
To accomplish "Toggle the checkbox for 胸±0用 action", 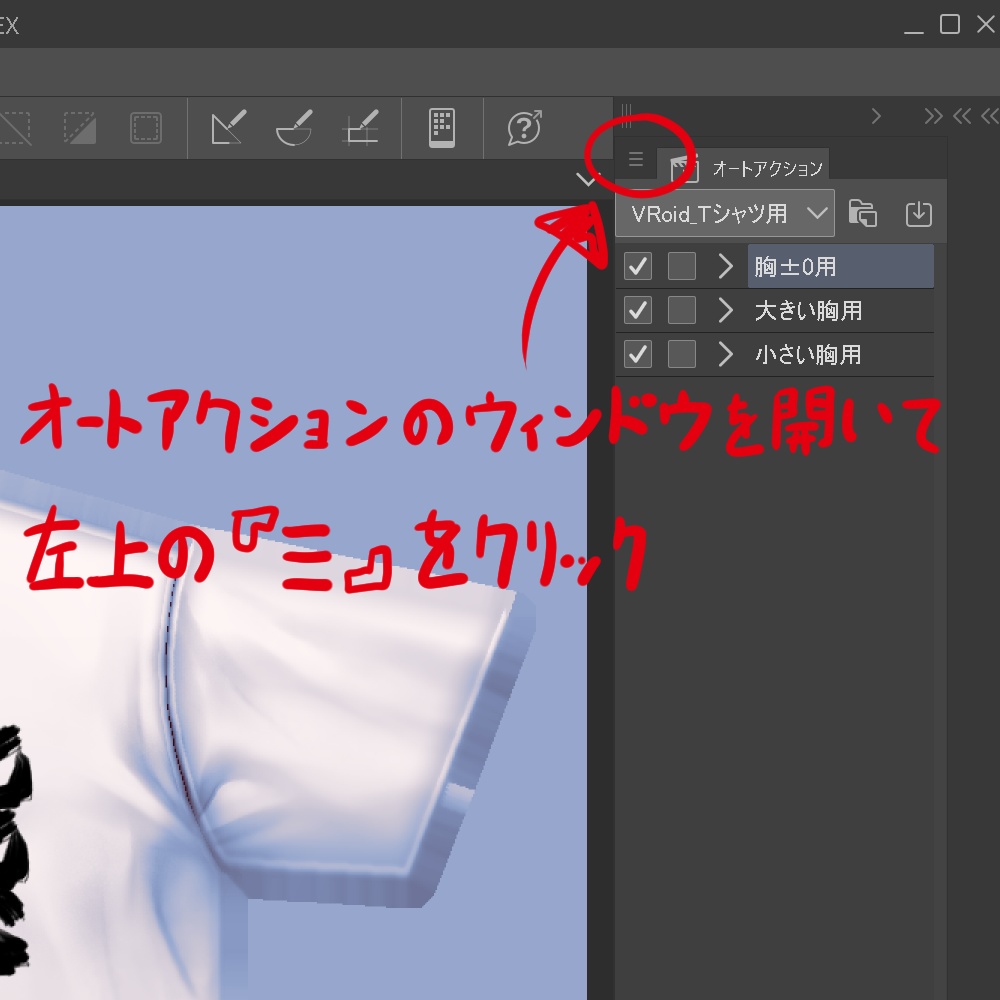I will [x=637, y=266].
